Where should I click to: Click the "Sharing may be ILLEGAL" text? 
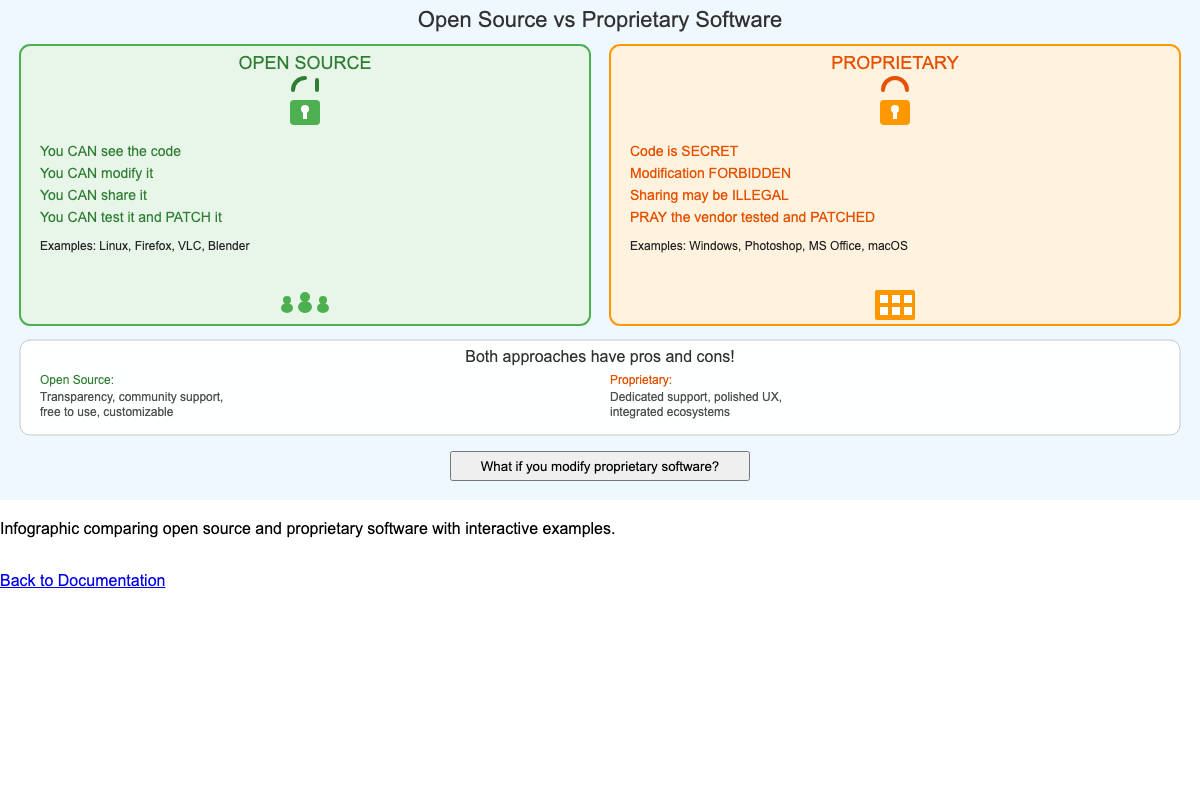(709, 195)
